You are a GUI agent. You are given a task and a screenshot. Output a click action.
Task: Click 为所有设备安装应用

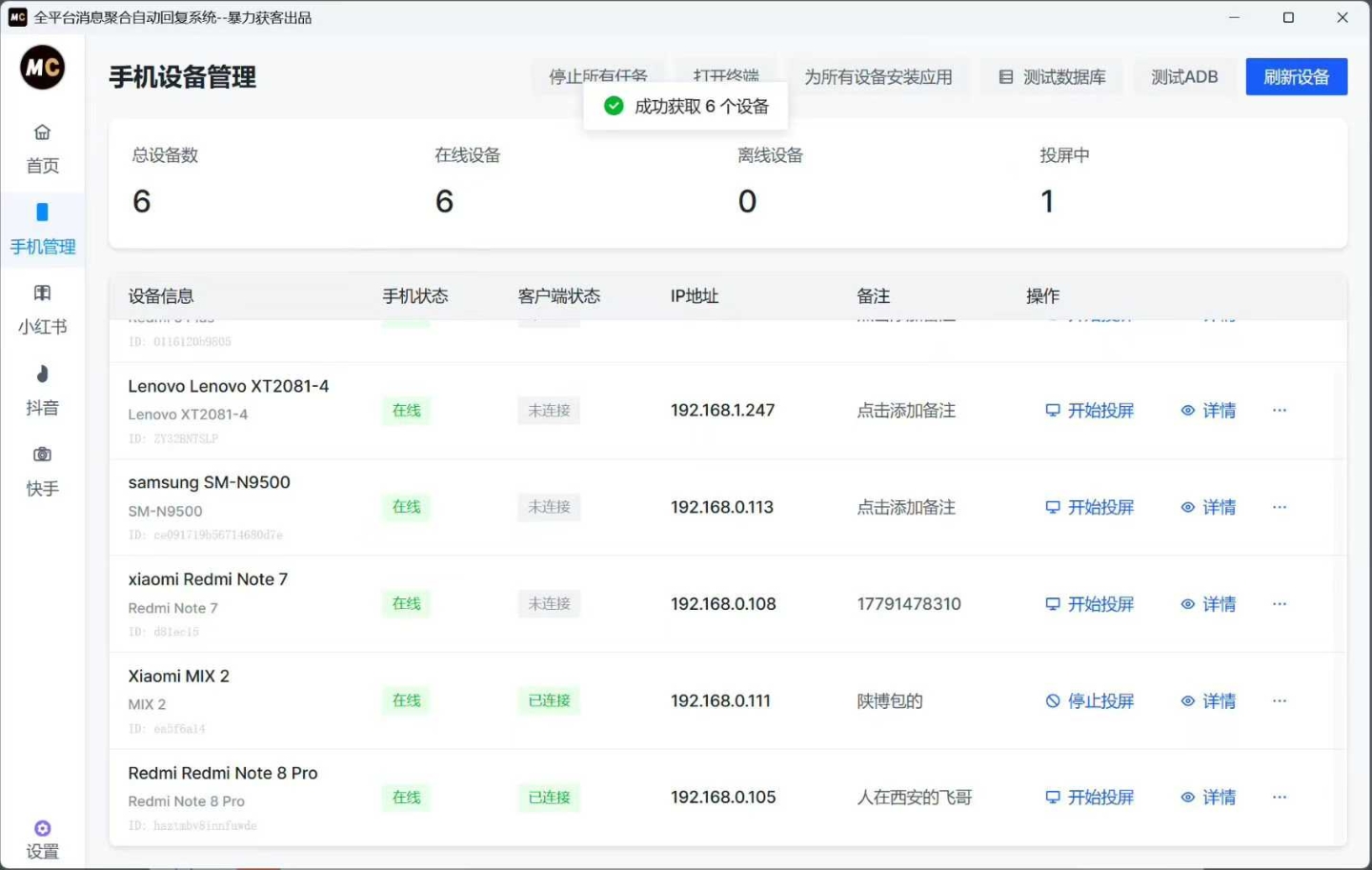(x=878, y=77)
